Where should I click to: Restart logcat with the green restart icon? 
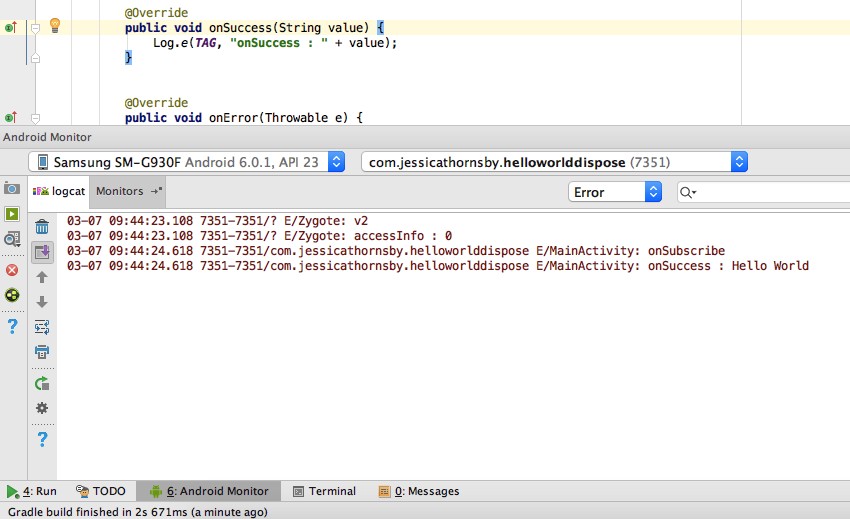click(x=42, y=384)
